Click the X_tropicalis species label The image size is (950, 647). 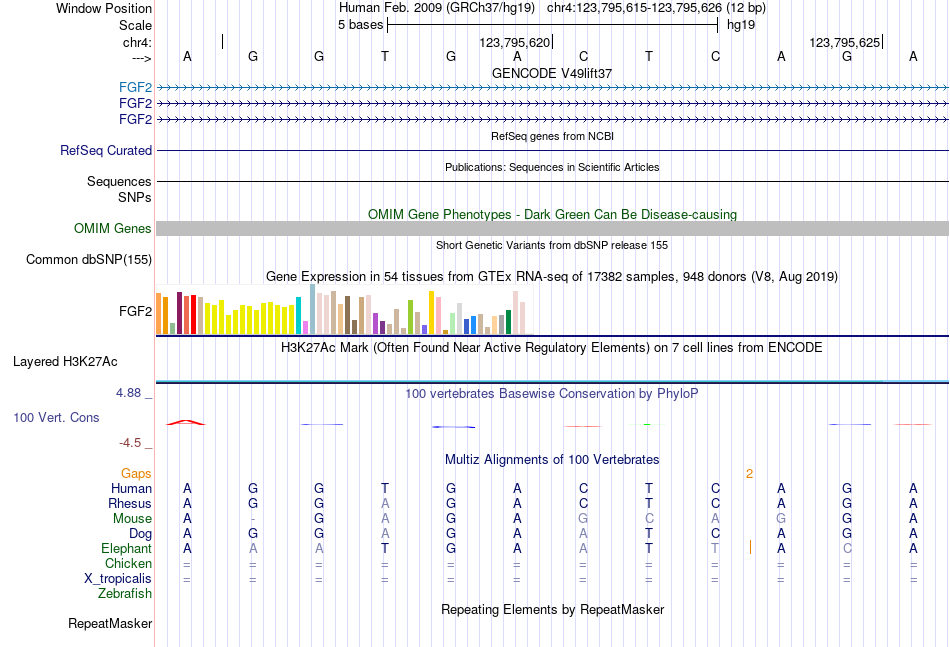tap(118, 579)
